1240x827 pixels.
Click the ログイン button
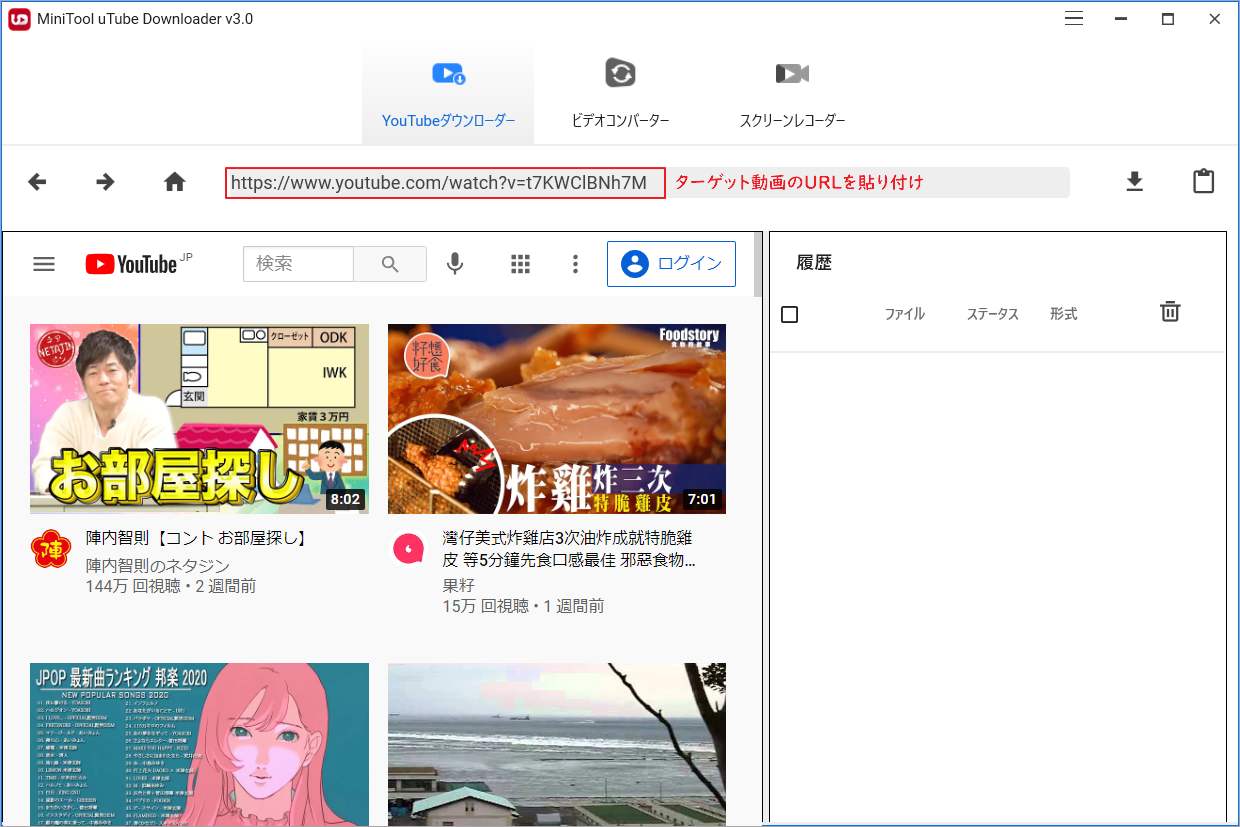click(x=671, y=264)
